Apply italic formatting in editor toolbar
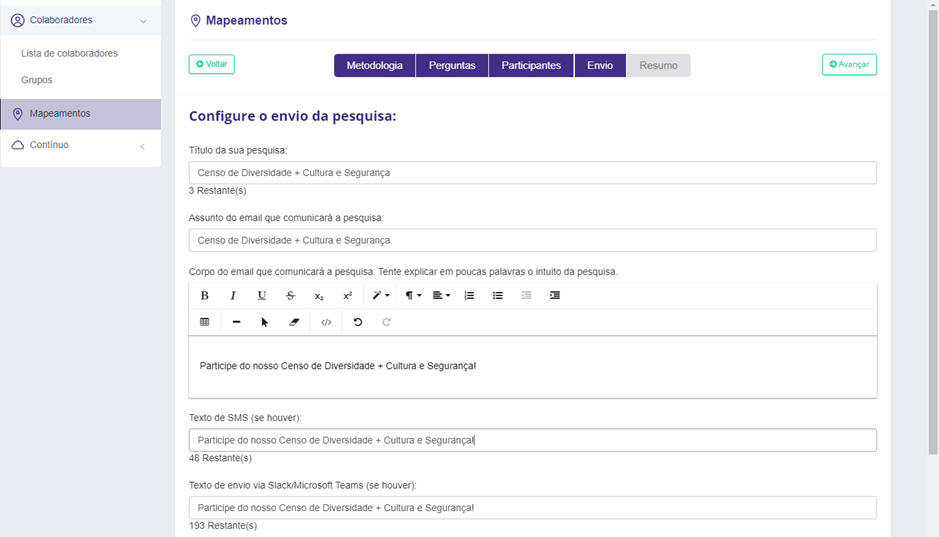Image resolution: width=939 pixels, height=537 pixels. point(233,296)
